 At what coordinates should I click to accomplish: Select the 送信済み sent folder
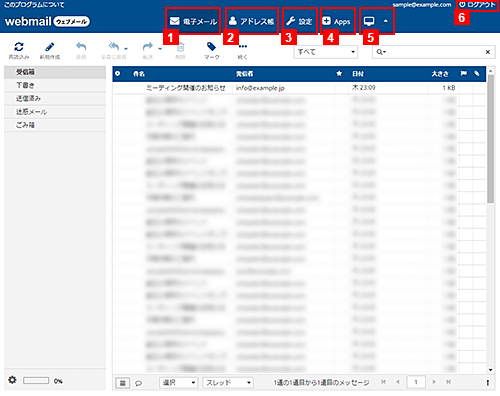pyautogui.click(x=55, y=99)
